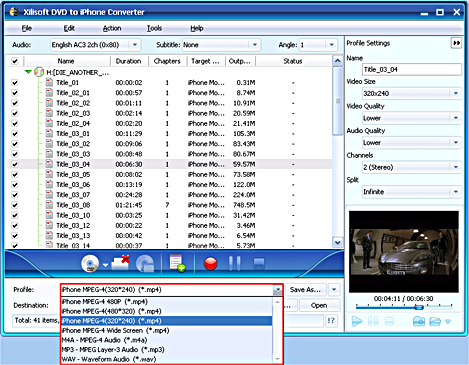
Task: Uncheck the Title_03_10 checkbox
Action: point(15,215)
